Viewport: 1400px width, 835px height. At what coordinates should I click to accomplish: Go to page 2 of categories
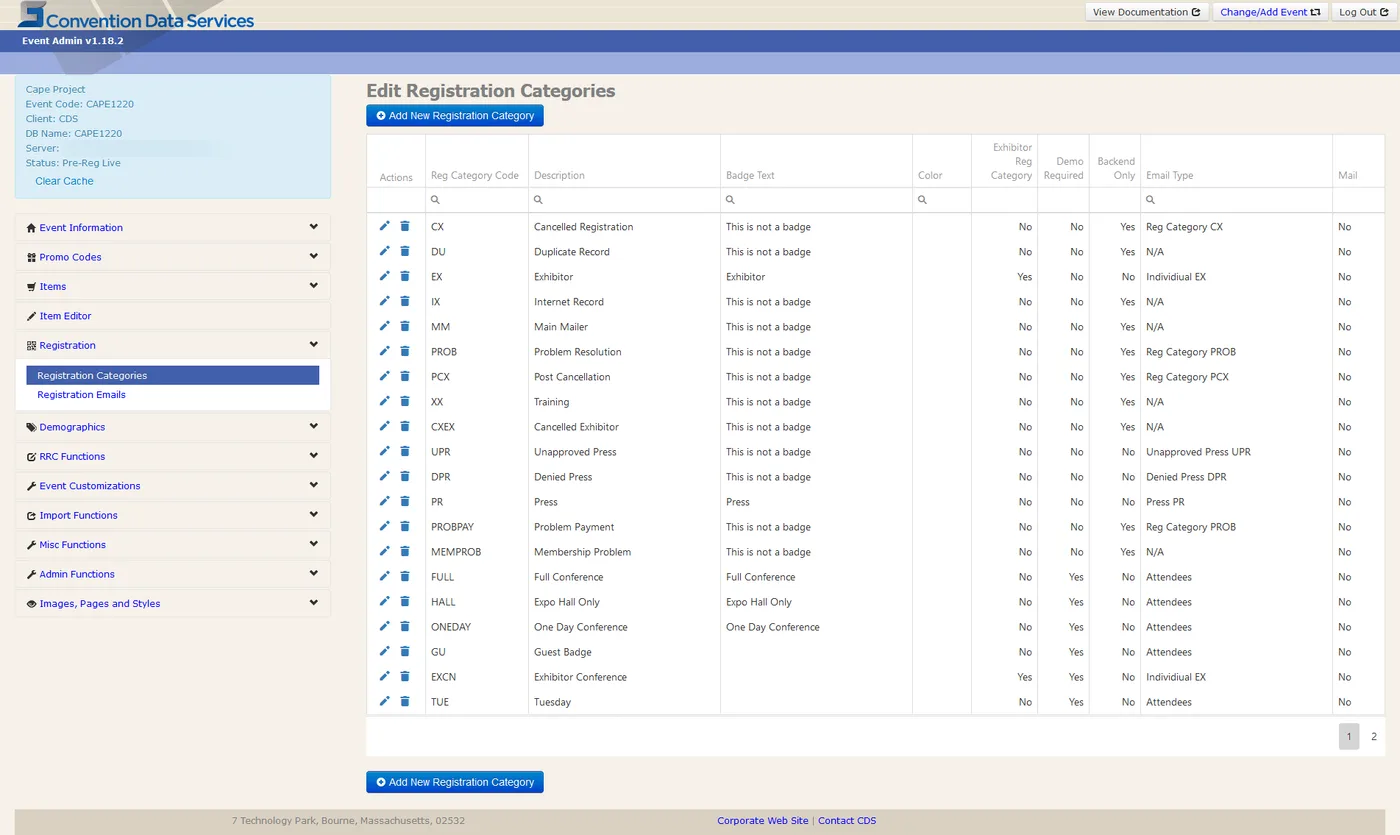pyautogui.click(x=1373, y=736)
